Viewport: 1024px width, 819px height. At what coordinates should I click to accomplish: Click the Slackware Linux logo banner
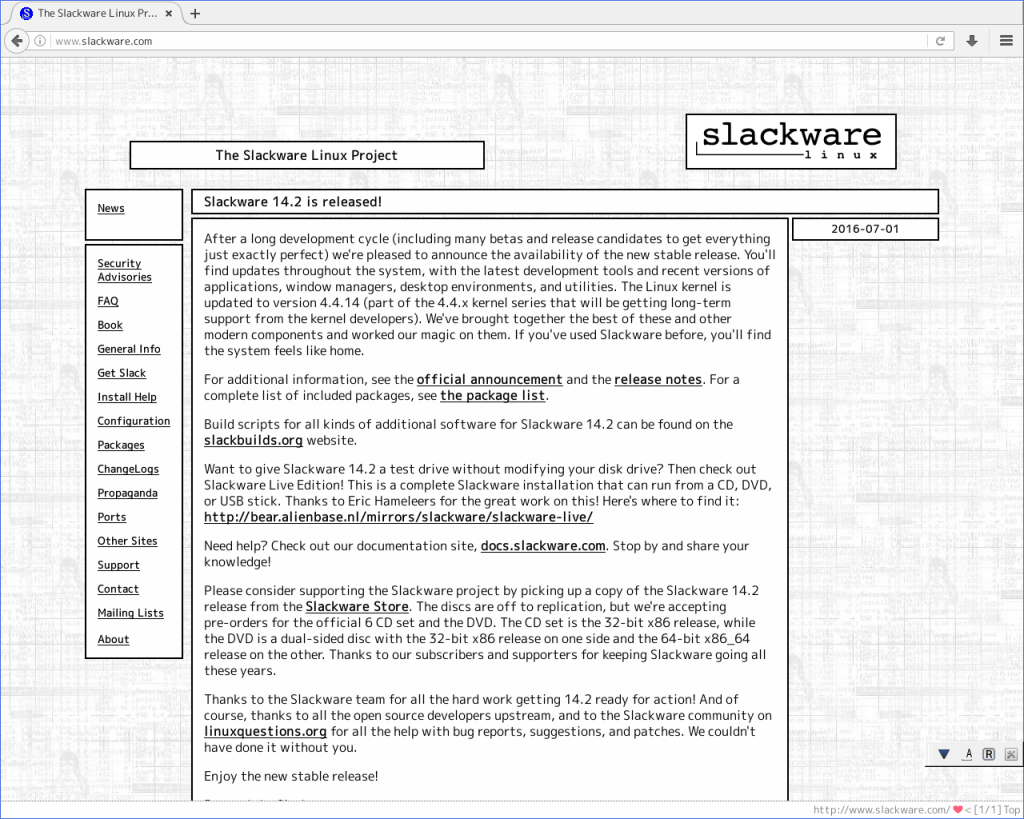[790, 141]
